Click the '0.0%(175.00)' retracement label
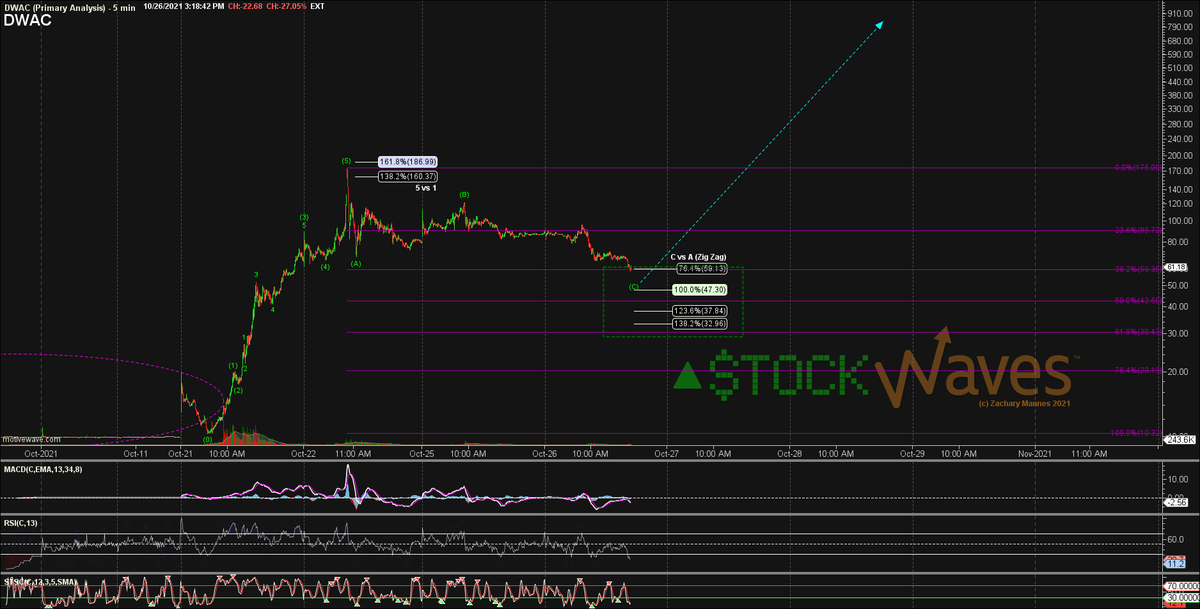 pos(1136,168)
